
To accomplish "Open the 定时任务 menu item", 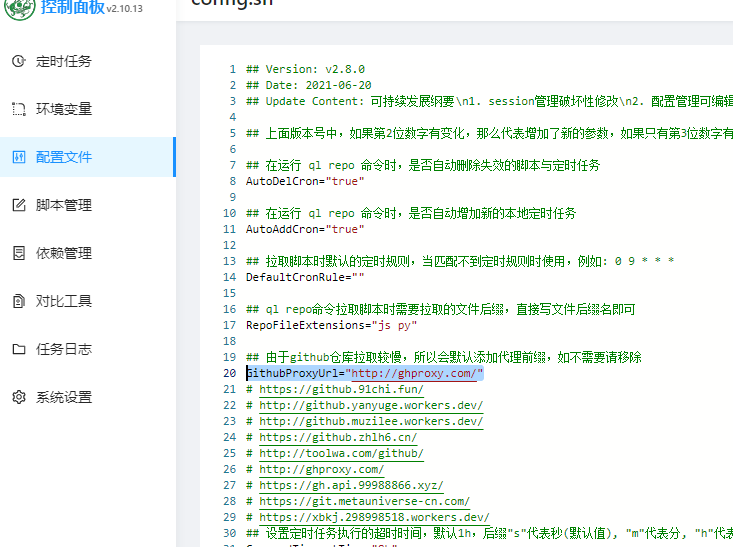I will [x=88, y=61].
